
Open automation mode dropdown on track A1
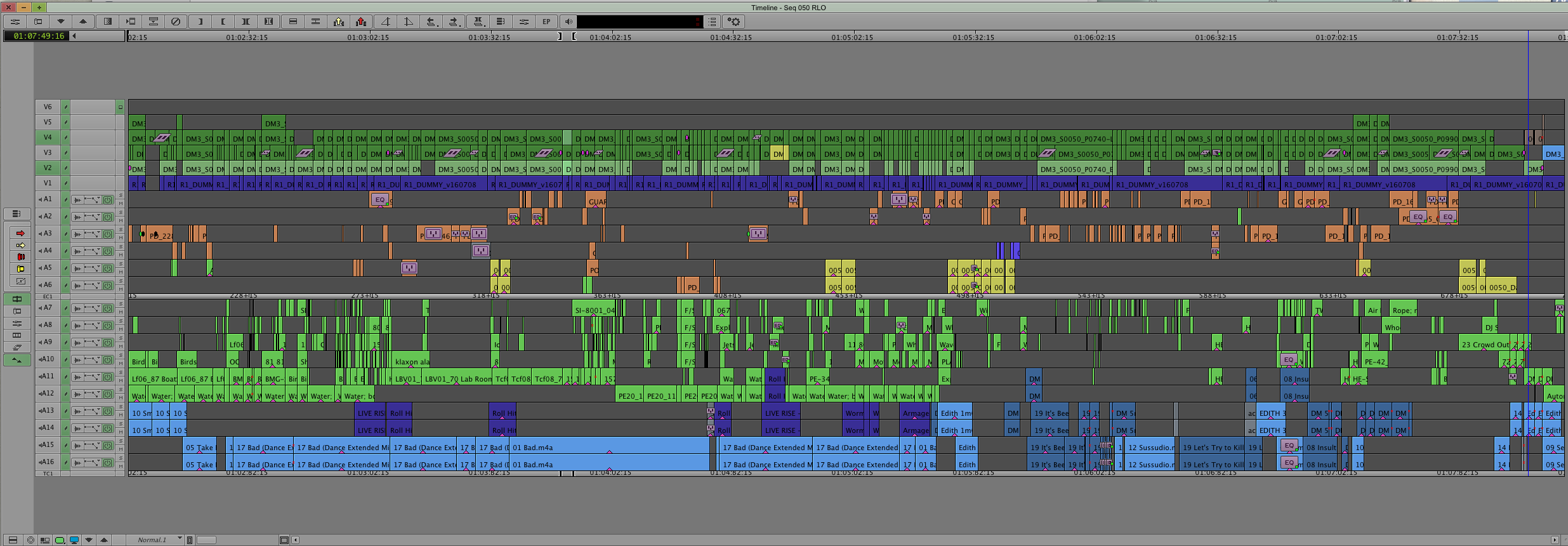pyautogui.click(x=93, y=200)
